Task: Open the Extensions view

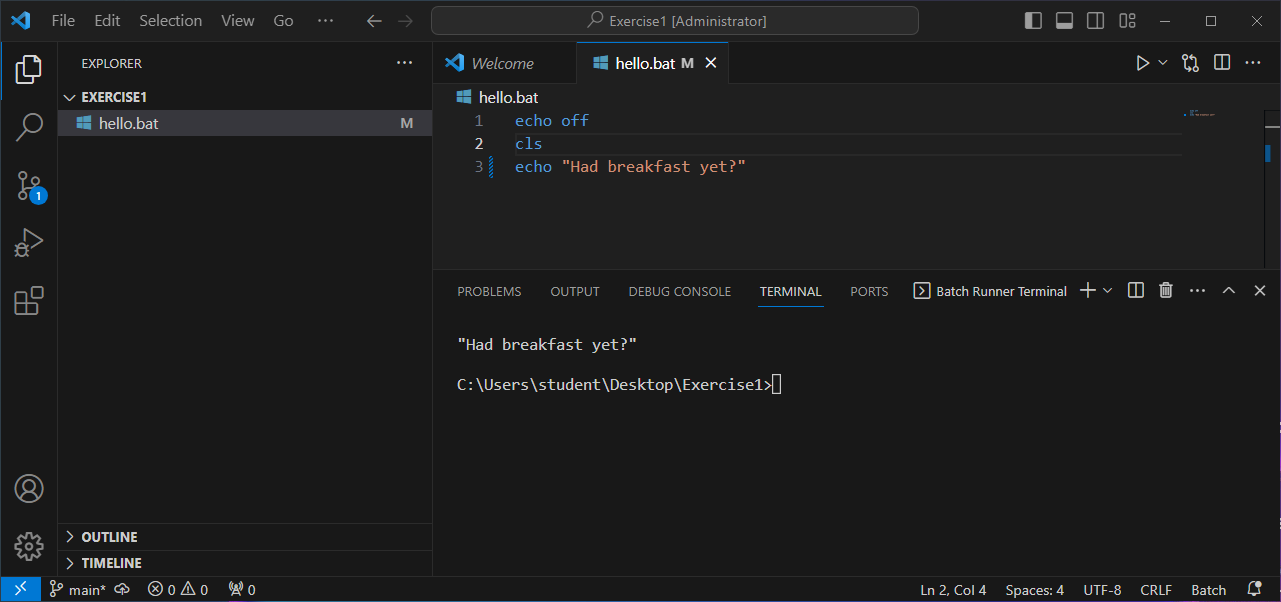Action: click(x=29, y=301)
